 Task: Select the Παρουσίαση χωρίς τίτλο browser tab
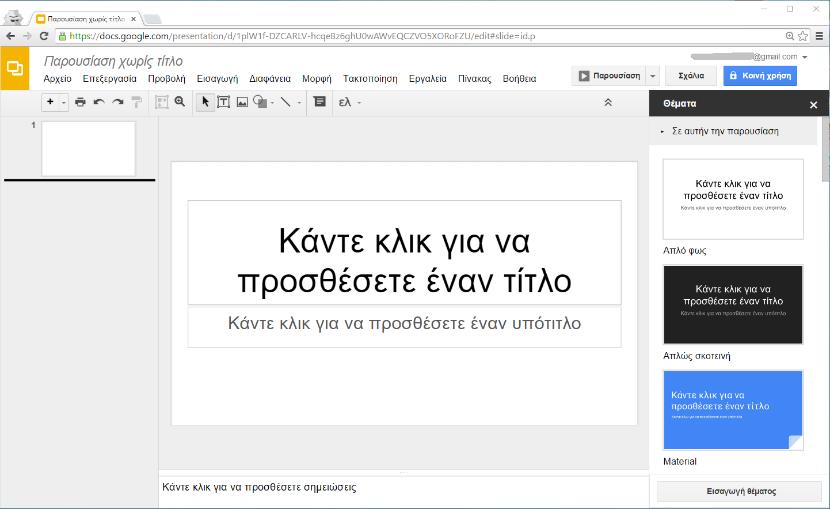pos(86,19)
